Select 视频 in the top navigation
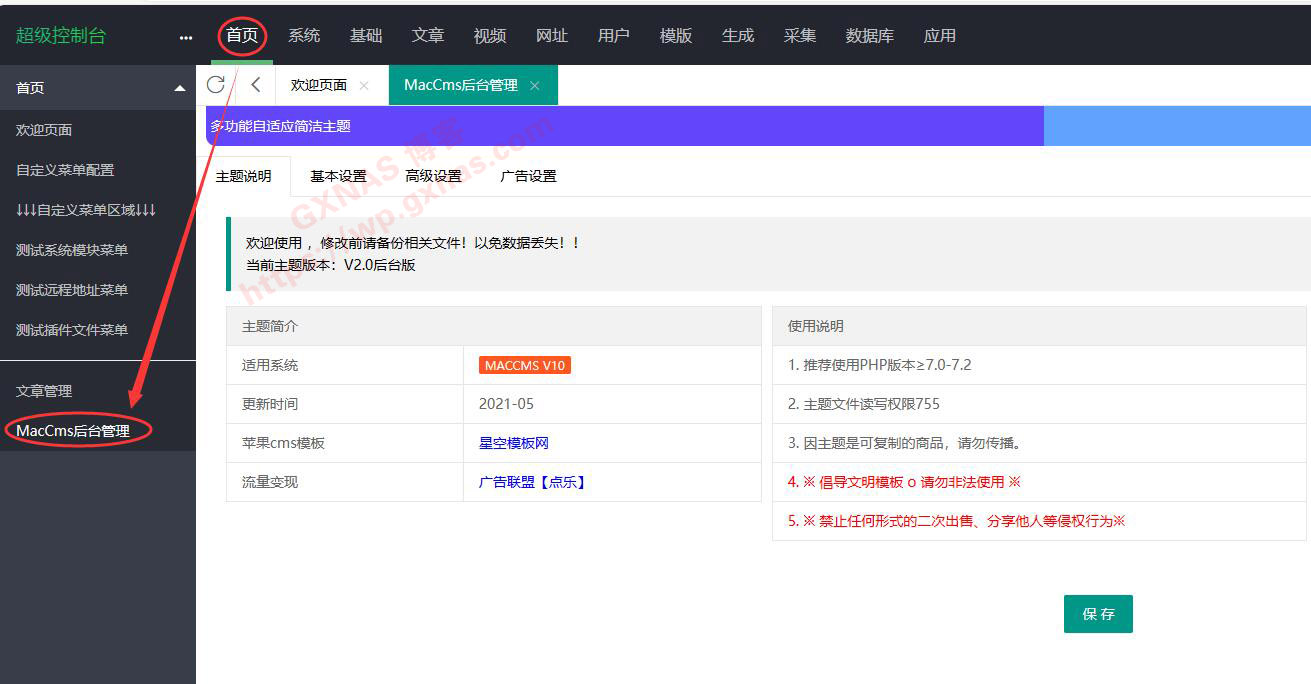The image size is (1311, 684). coord(490,36)
